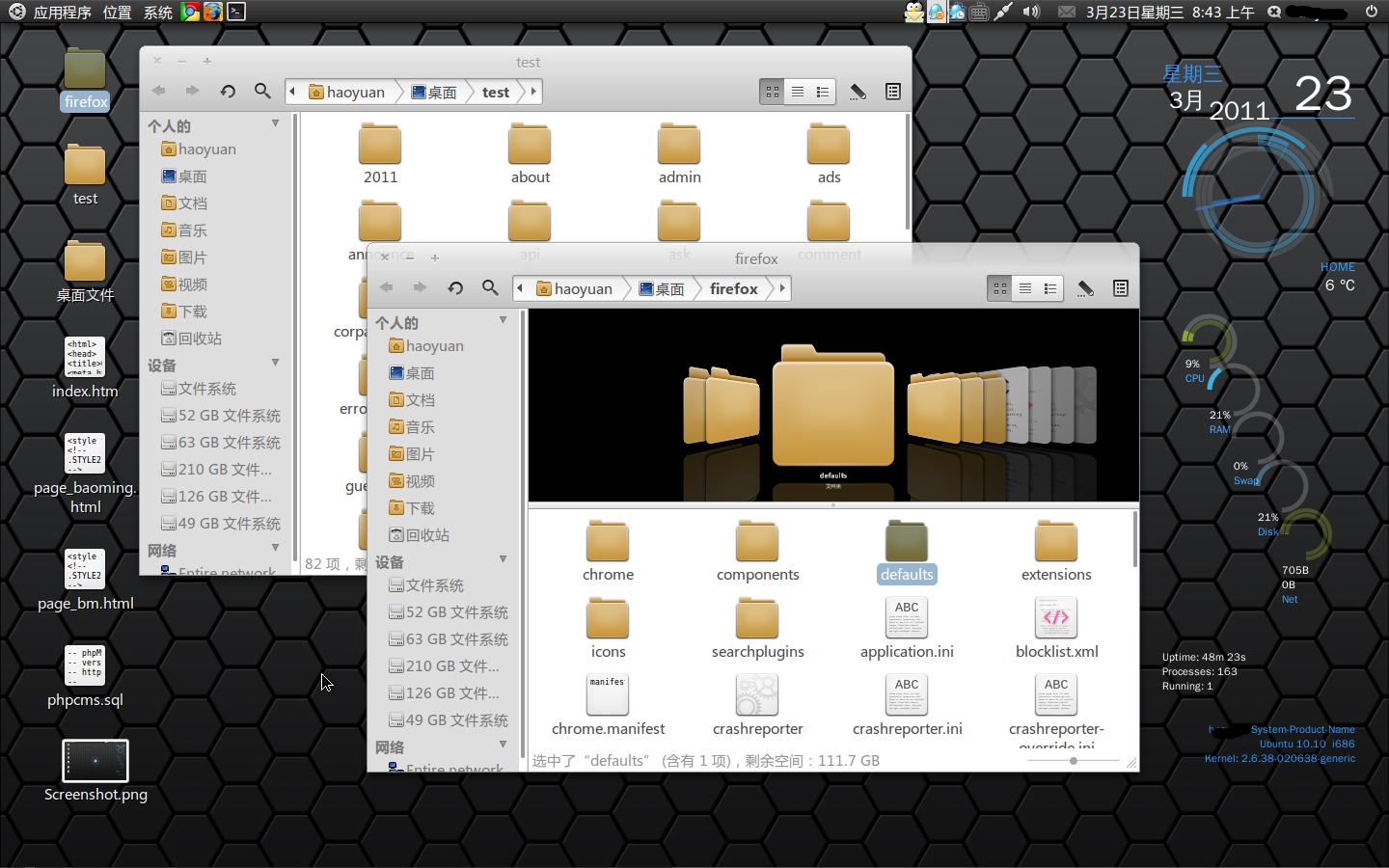Click path bar right arrow in firefox window

[x=782, y=288]
